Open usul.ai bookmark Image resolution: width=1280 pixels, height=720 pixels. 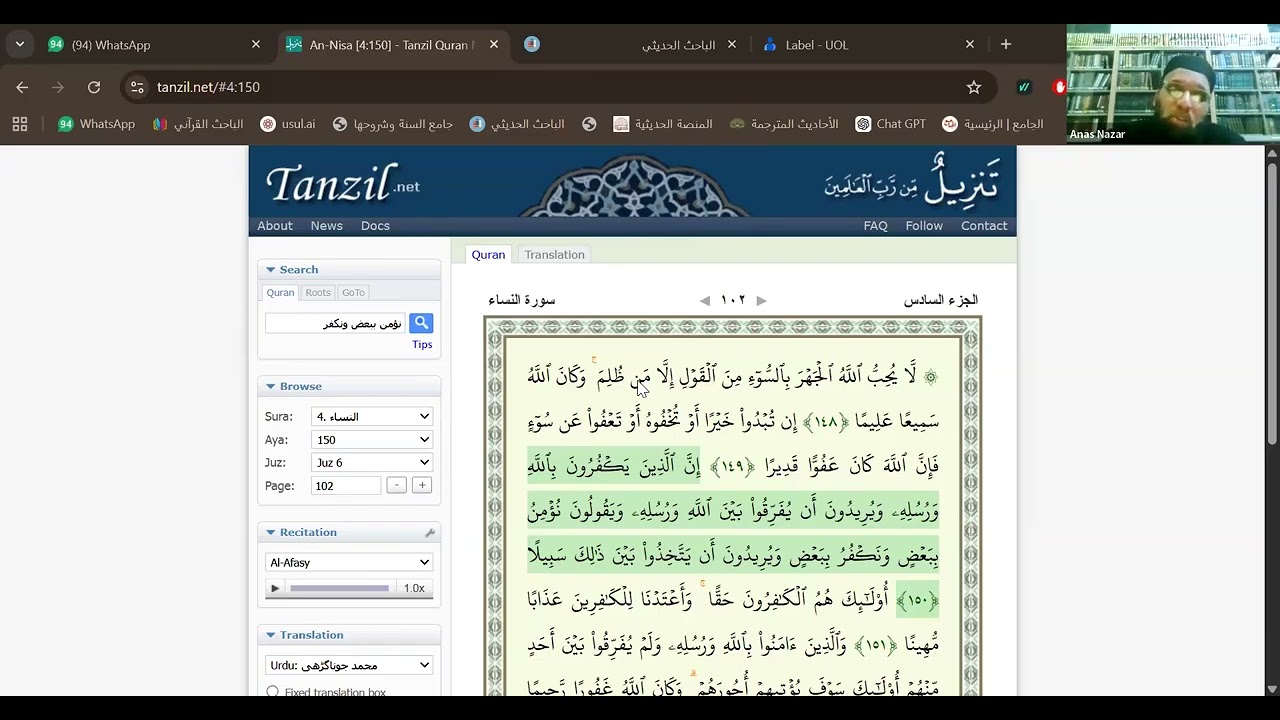tap(288, 124)
